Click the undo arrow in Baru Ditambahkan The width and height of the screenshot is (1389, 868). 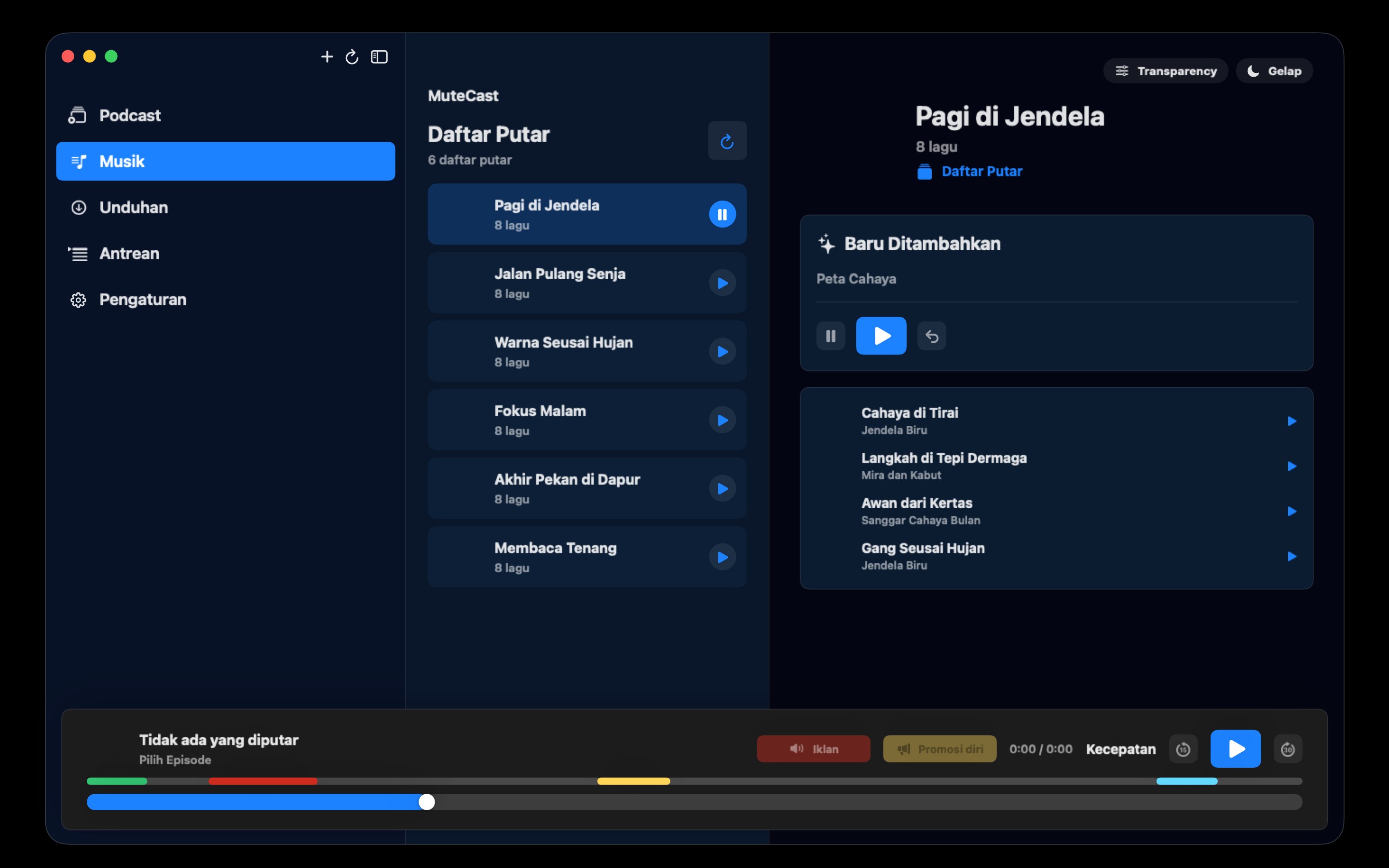(x=932, y=336)
